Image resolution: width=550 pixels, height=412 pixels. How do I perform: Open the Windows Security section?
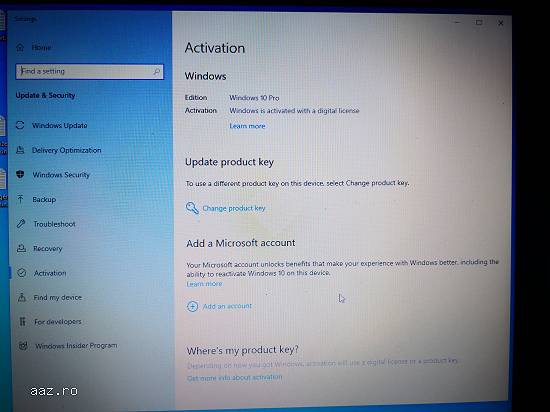point(61,175)
